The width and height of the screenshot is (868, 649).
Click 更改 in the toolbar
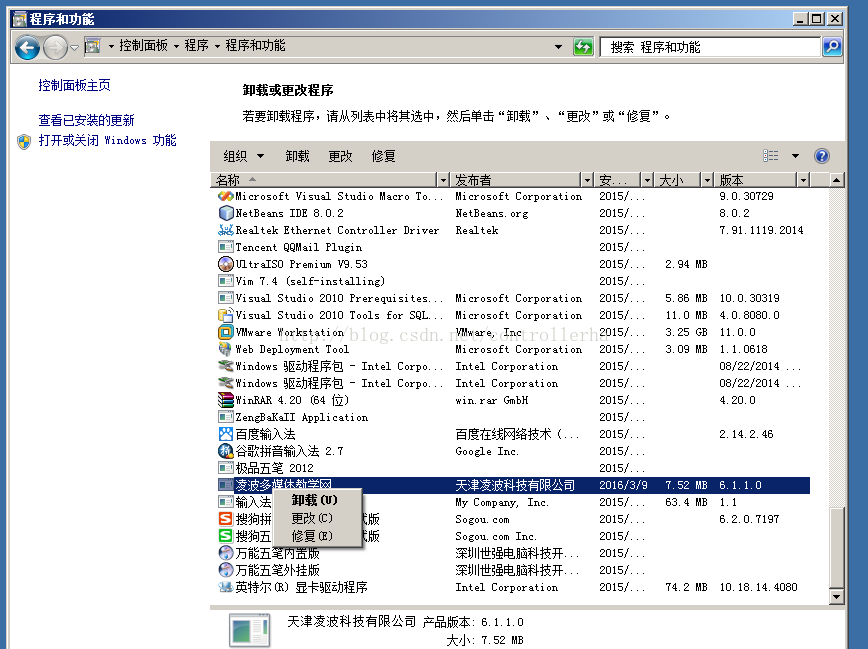coord(340,156)
